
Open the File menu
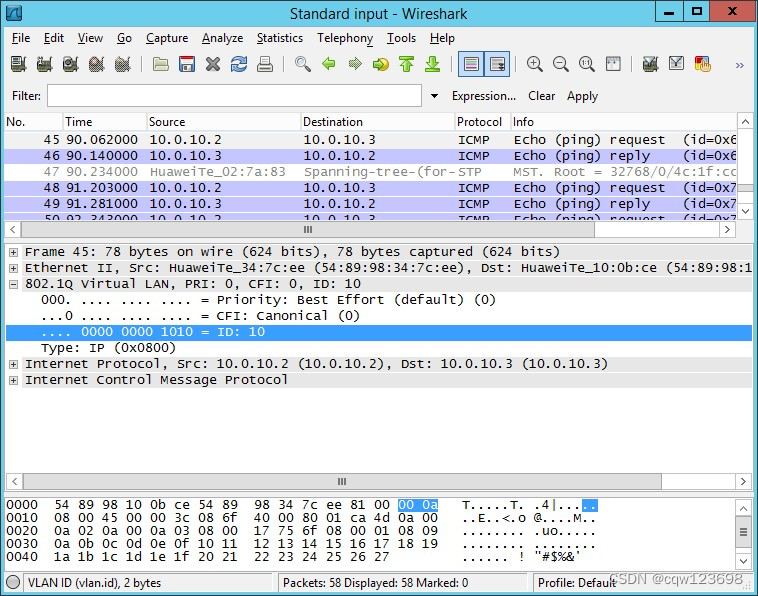coord(21,38)
